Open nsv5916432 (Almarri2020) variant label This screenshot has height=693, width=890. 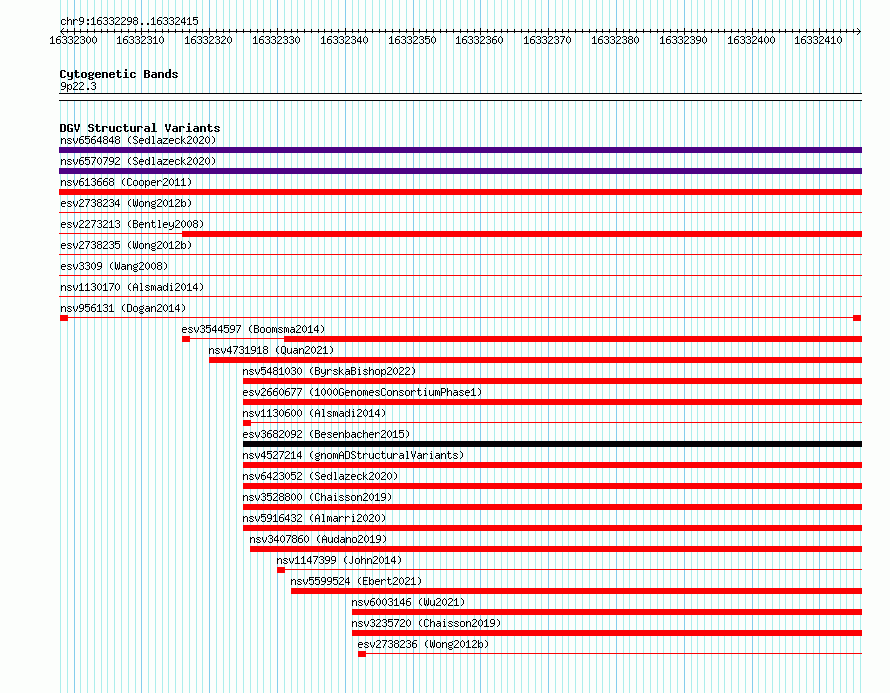pyautogui.click(x=314, y=518)
